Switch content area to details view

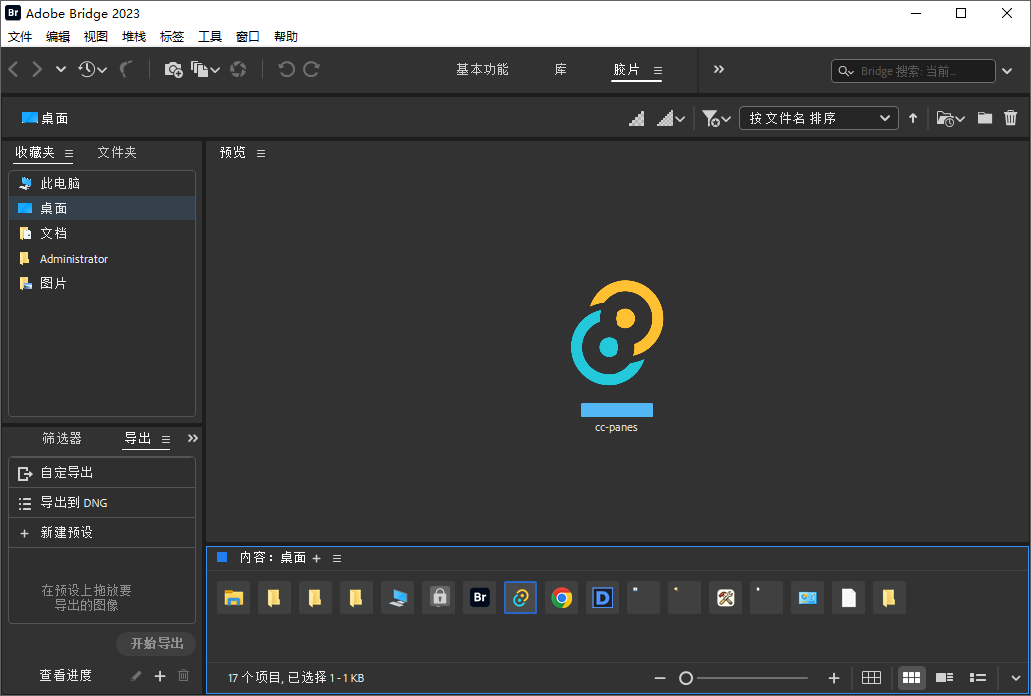(944, 678)
